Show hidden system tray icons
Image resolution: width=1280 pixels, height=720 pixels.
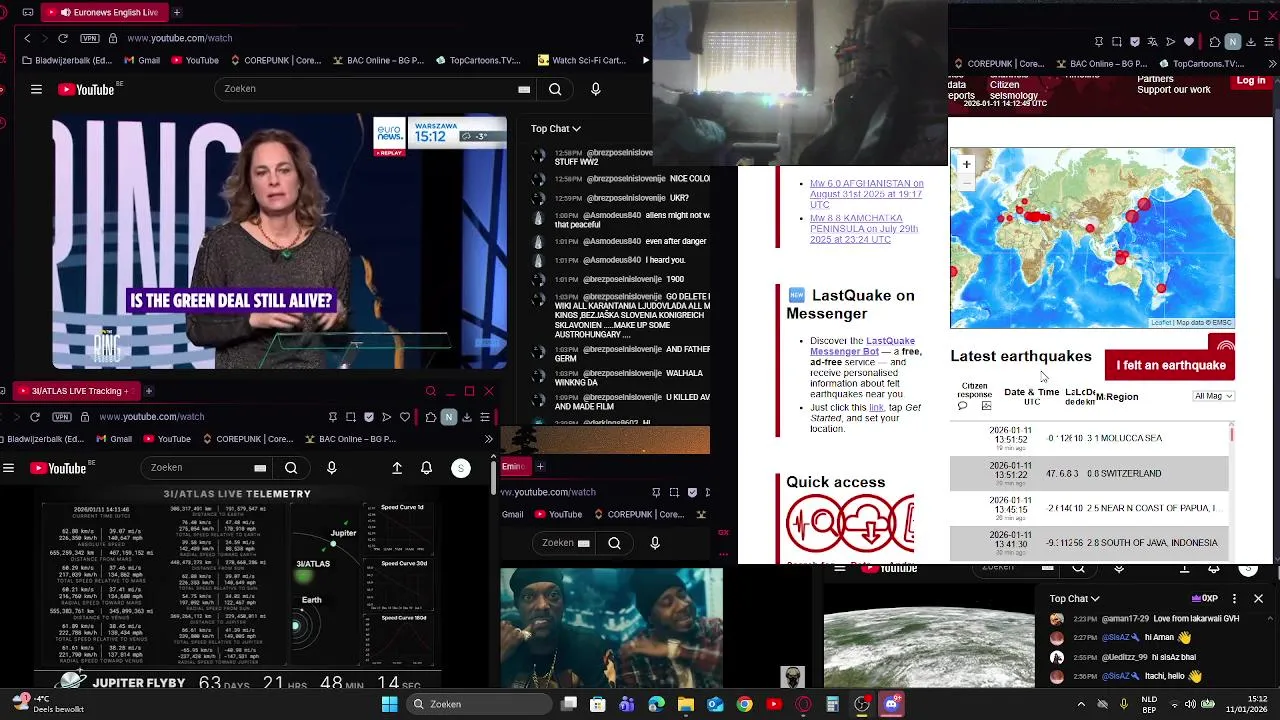pos(1081,704)
